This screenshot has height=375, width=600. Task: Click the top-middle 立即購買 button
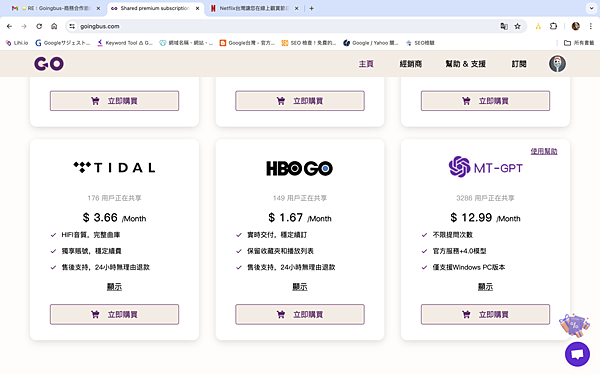point(300,101)
